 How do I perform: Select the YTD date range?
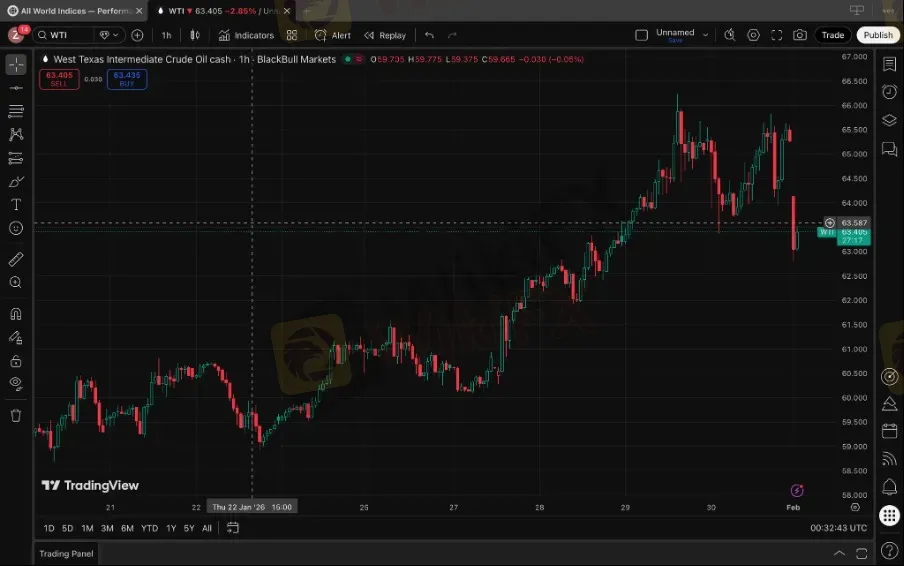pos(149,528)
